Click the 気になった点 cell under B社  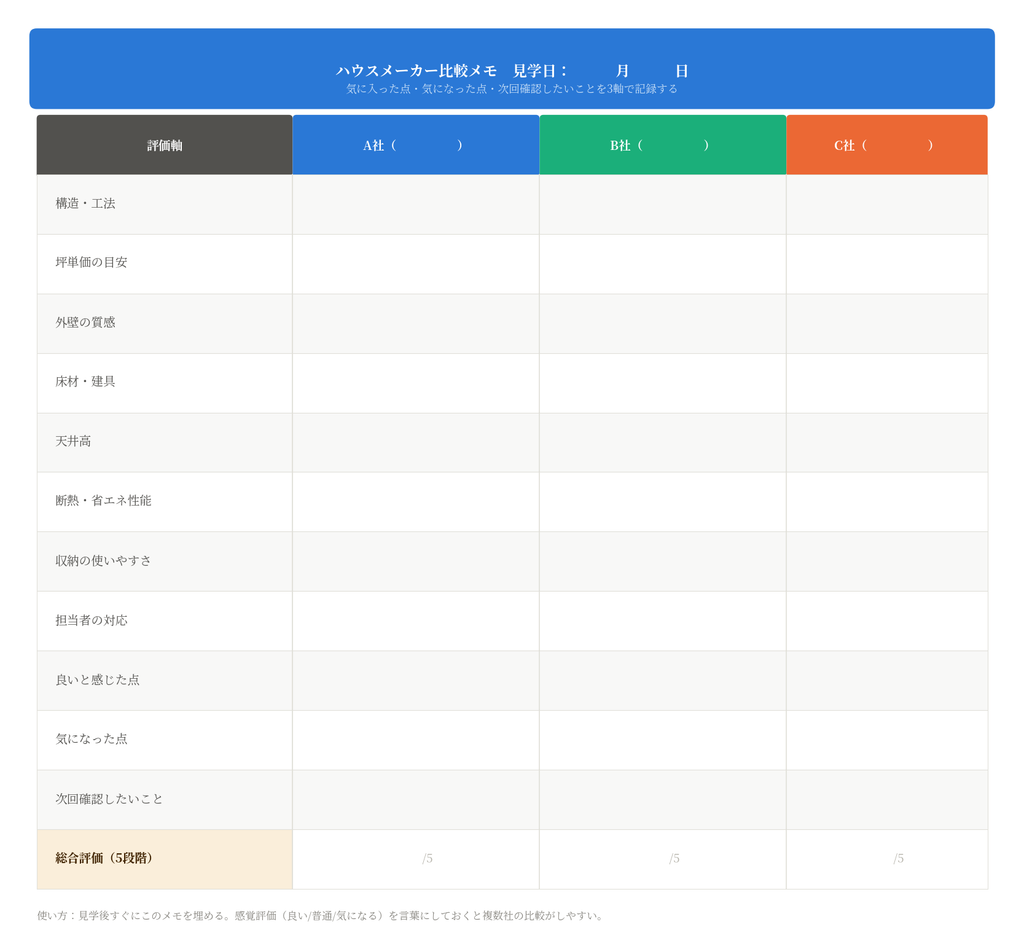coord(663,740)
